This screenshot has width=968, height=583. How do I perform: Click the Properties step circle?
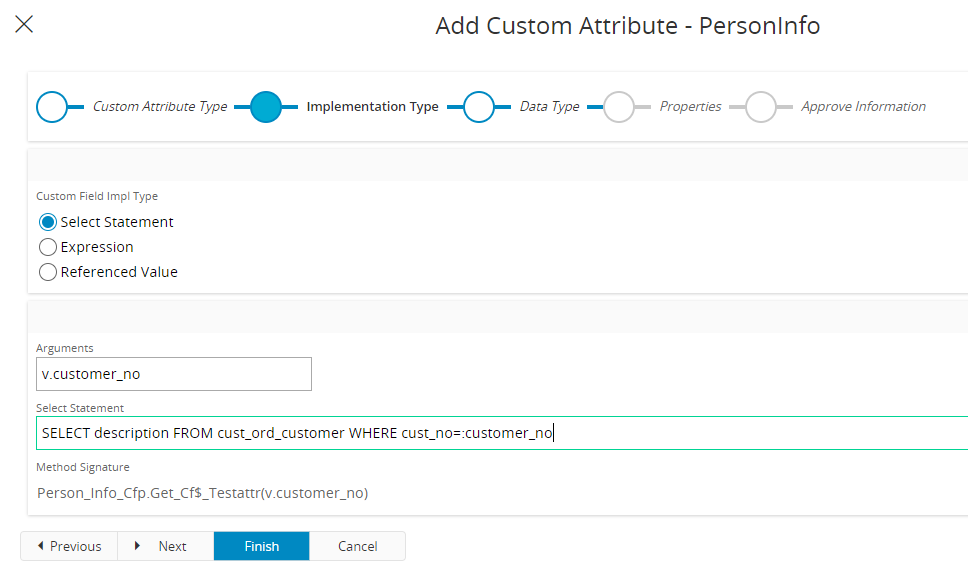pyautogui.click(x=621, y=107)
